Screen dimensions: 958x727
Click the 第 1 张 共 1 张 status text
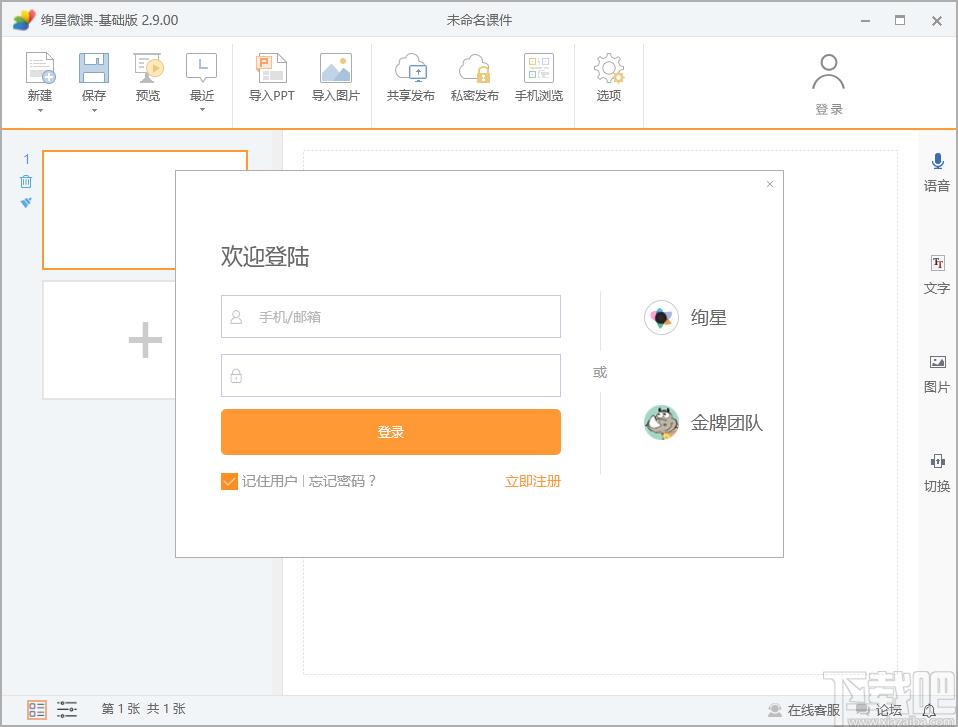pyautogui.click(x=144, y=709)
